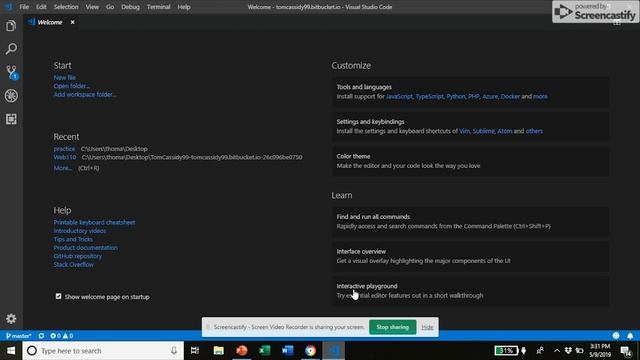Viewport: 640px width, 360px height.
Task: Open Stack Overflow link
Action: (x=73, y=264)
